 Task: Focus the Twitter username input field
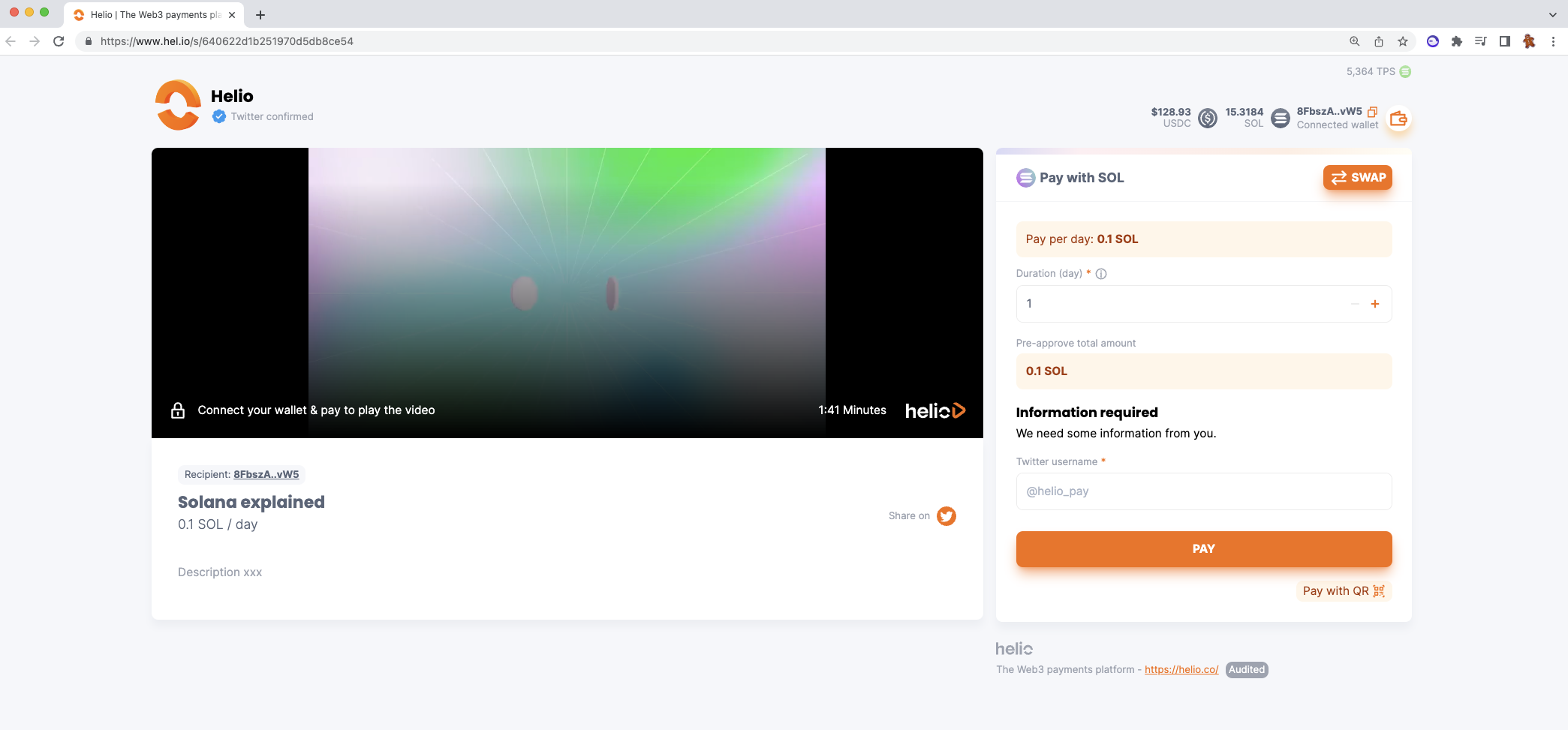point(1203,491)
